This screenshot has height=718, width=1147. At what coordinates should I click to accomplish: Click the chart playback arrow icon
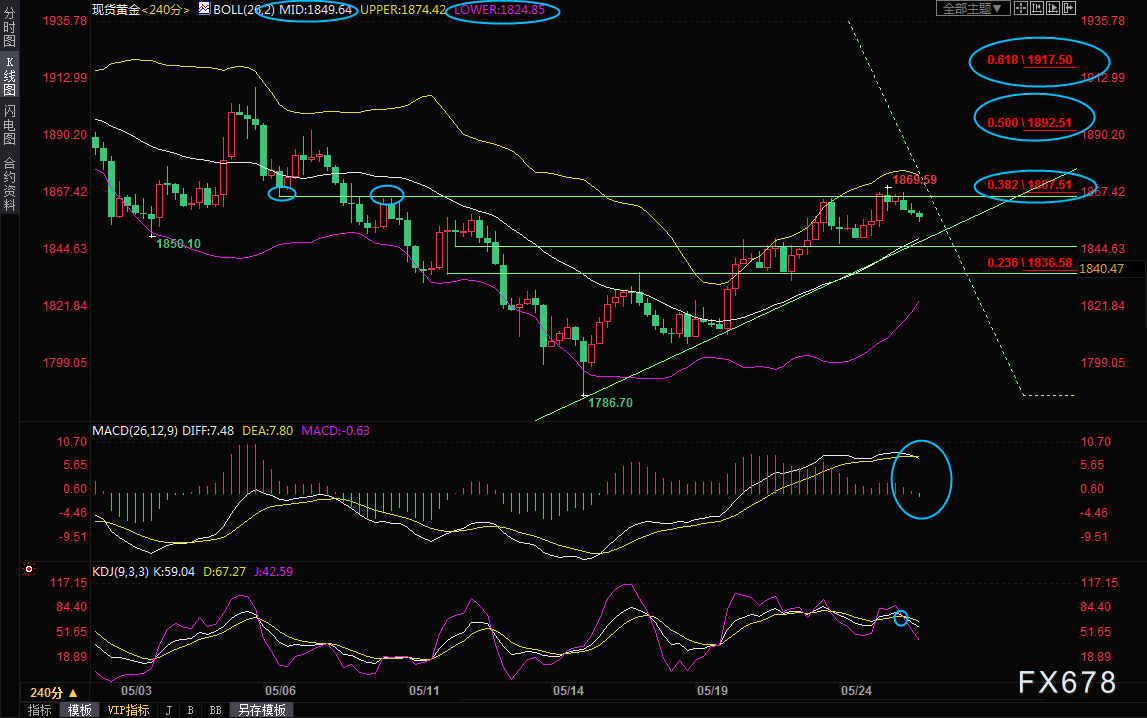tap(1053, 8)
